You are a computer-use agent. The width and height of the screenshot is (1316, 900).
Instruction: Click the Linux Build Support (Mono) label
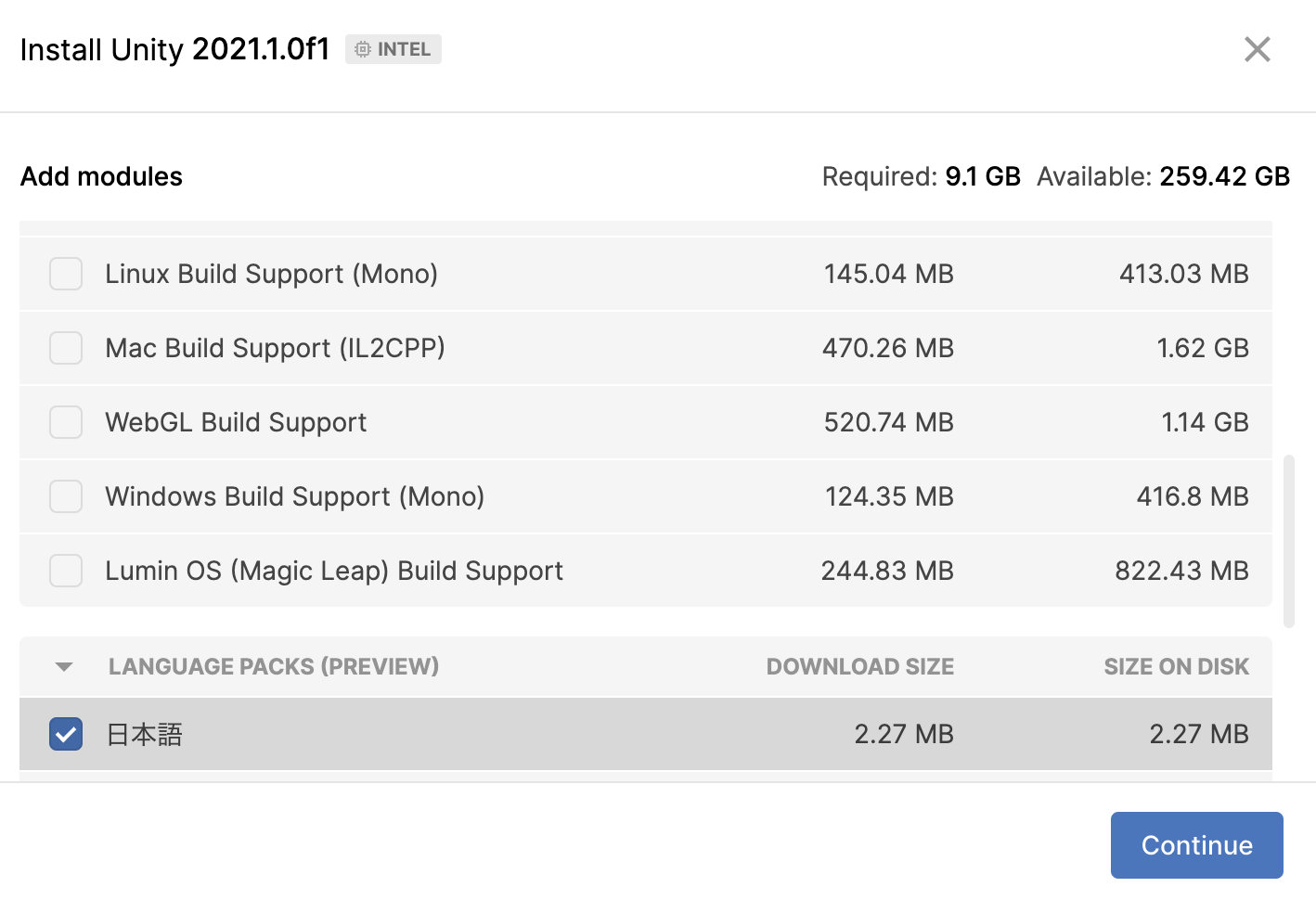(x=271, y=274)
